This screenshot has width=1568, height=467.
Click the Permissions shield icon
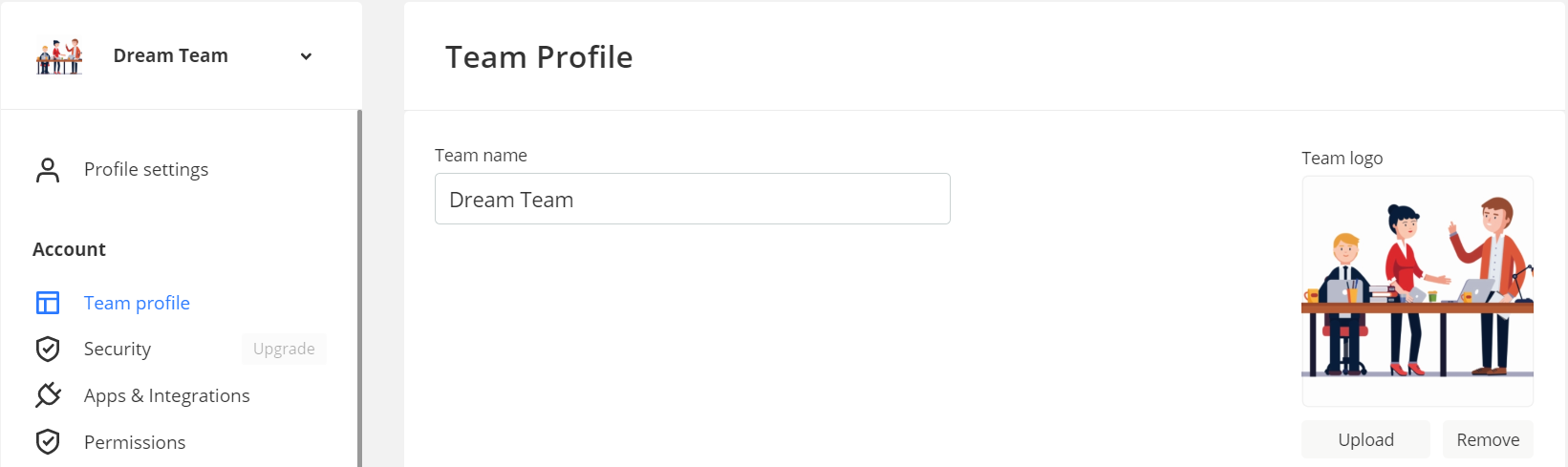click(48, 442)
